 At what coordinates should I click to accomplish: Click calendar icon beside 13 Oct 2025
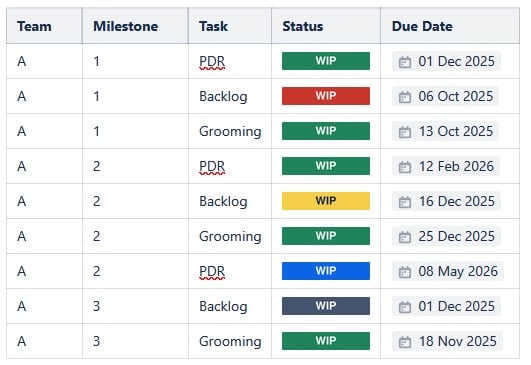(405, 132)
